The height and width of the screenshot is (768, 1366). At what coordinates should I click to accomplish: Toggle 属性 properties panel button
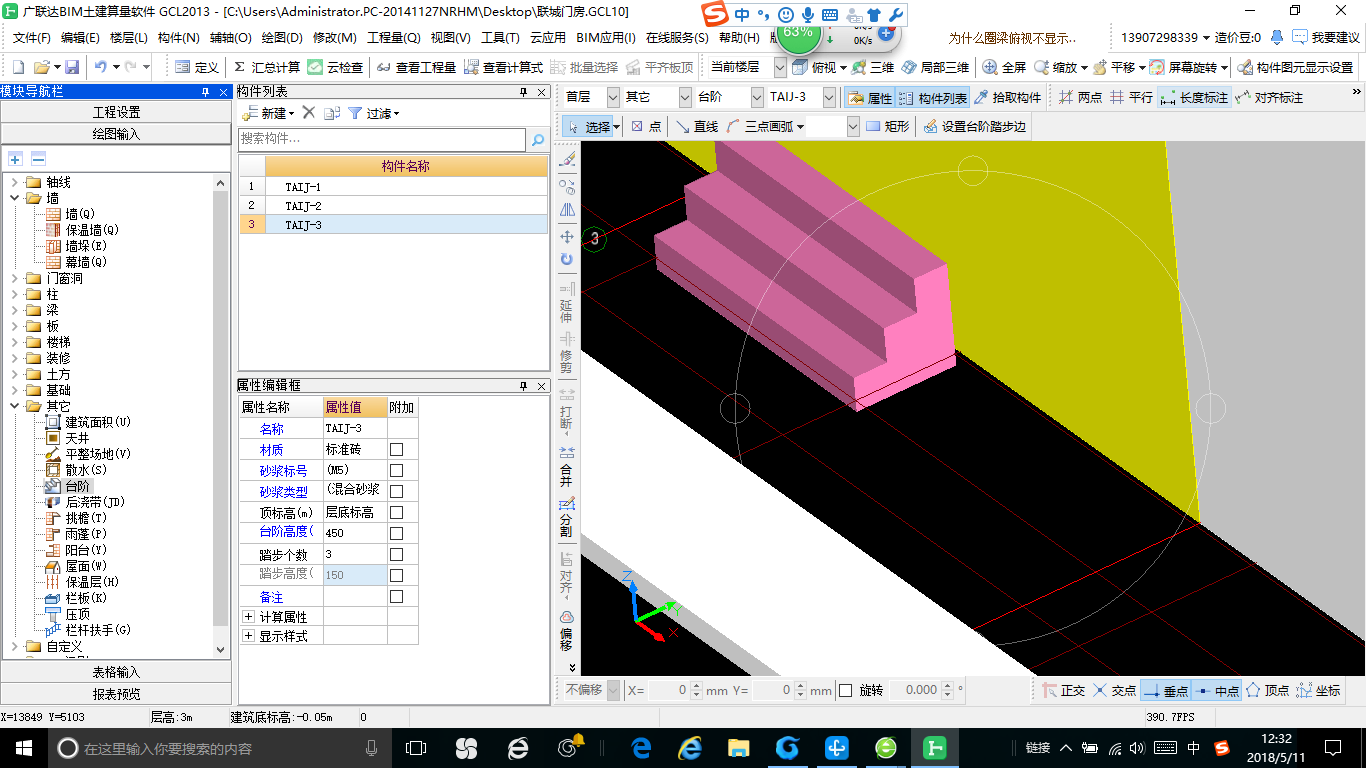click(869, 98)
